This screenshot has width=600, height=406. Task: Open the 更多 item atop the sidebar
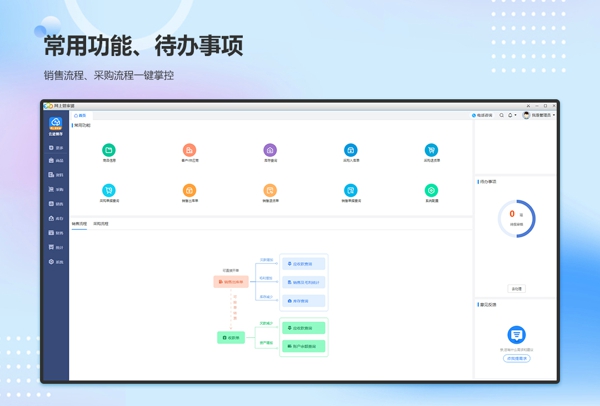(x=56, y=147)
